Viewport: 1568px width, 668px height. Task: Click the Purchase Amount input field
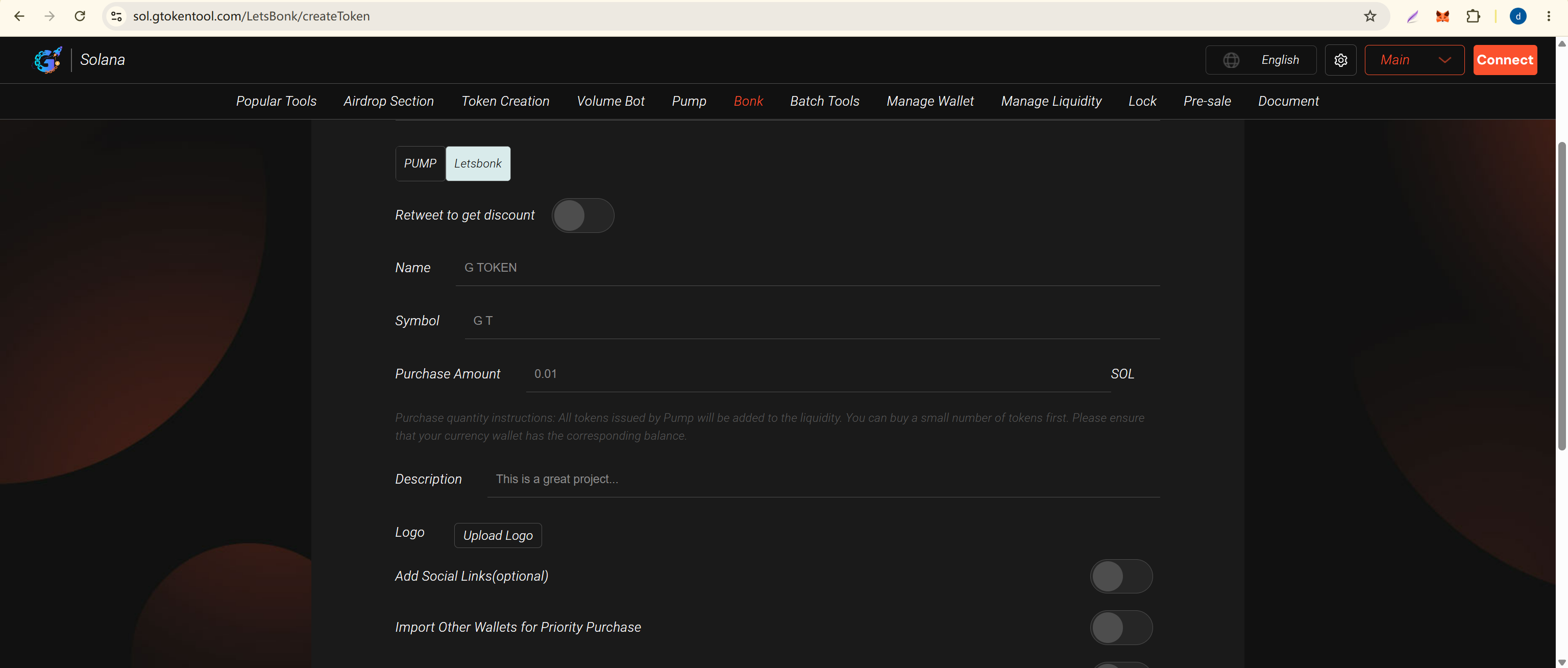(x=818, y=374)
